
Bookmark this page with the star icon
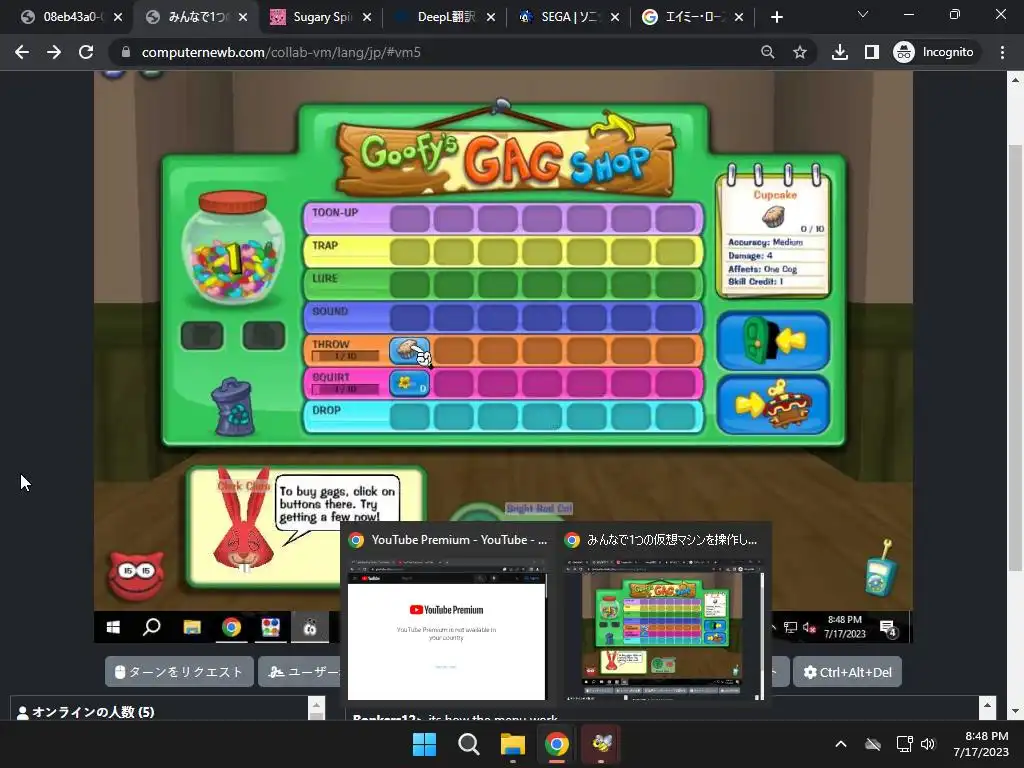[800, 52]
